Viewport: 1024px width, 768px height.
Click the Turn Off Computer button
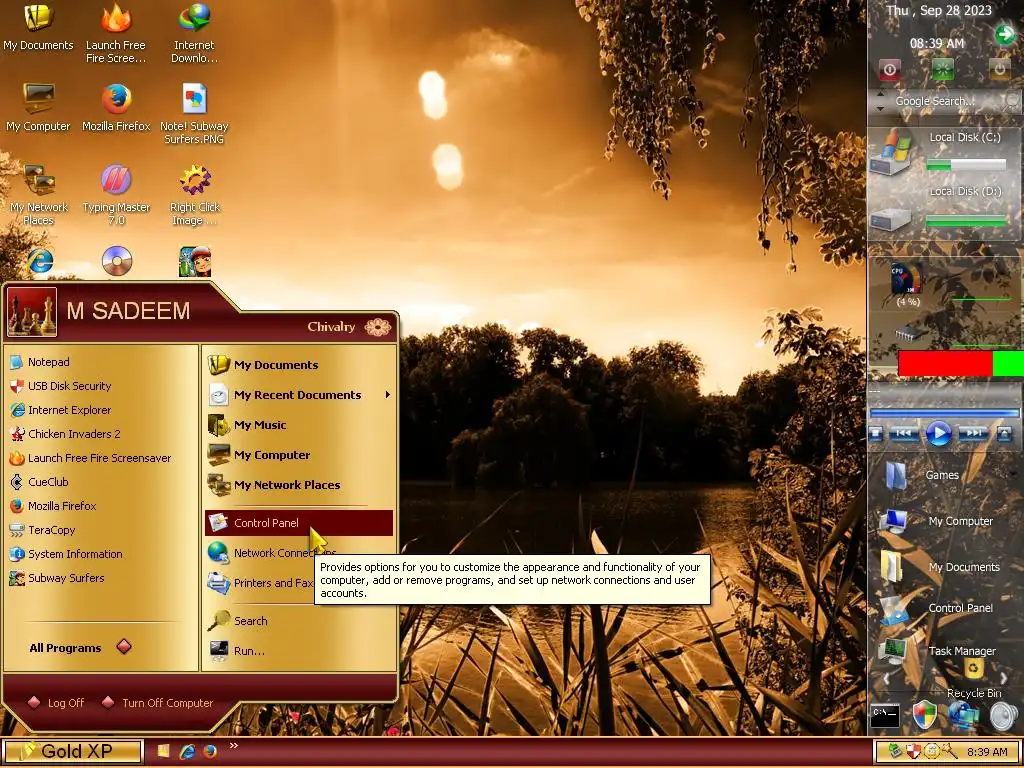(158, 703)
